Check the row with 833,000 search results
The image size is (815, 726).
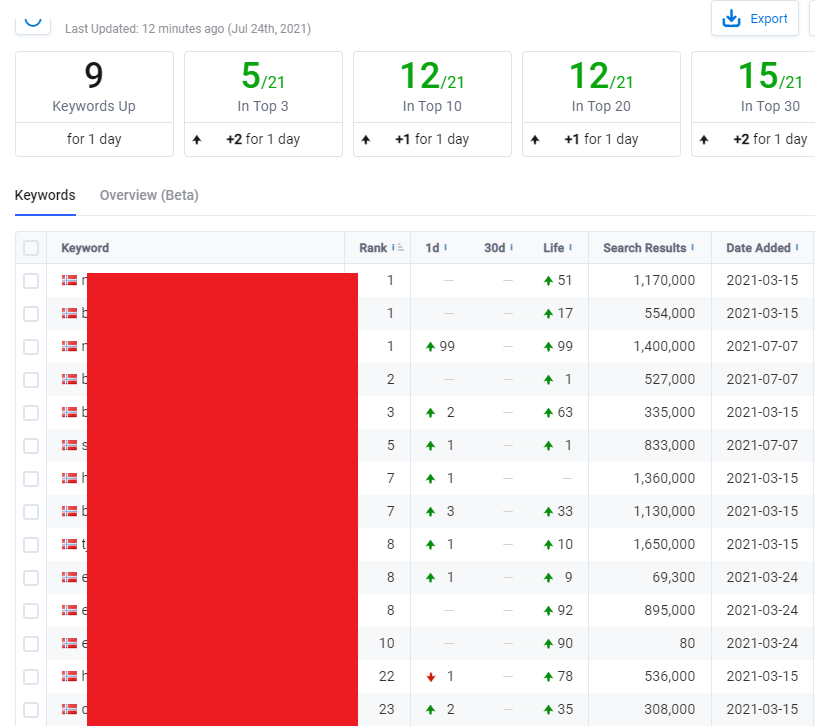[31, 445]
